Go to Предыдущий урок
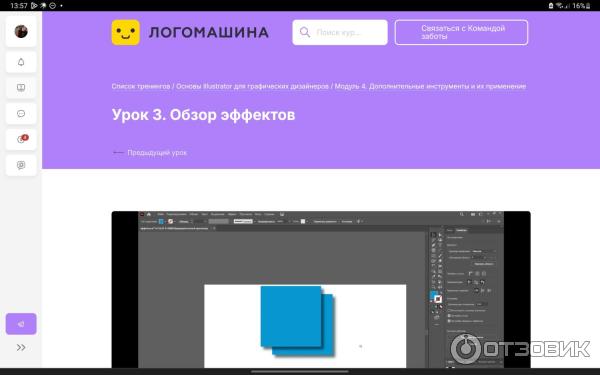The height and width of the screenshot is (375, 600). [x=150, y=153]
